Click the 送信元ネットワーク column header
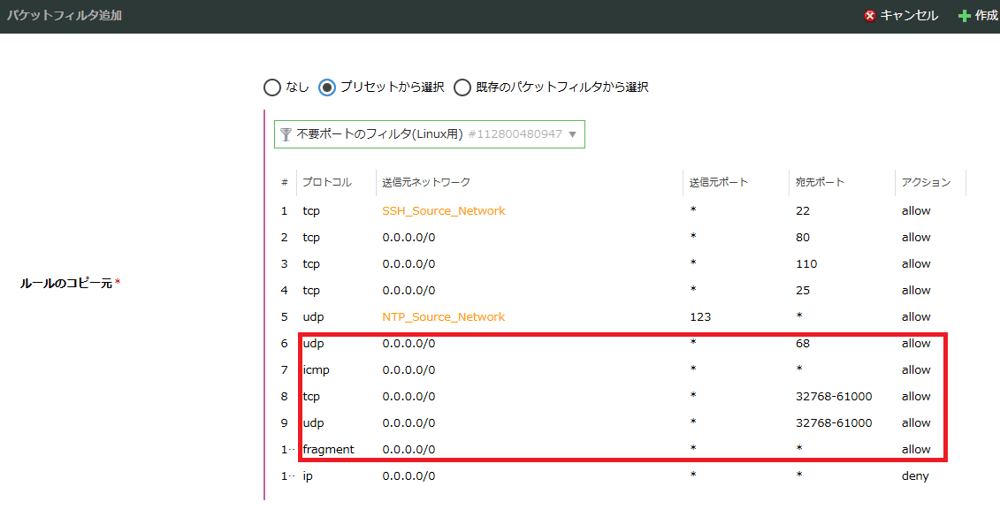Viewport: 1000px width, 517px height. click(x=426, y=182)
